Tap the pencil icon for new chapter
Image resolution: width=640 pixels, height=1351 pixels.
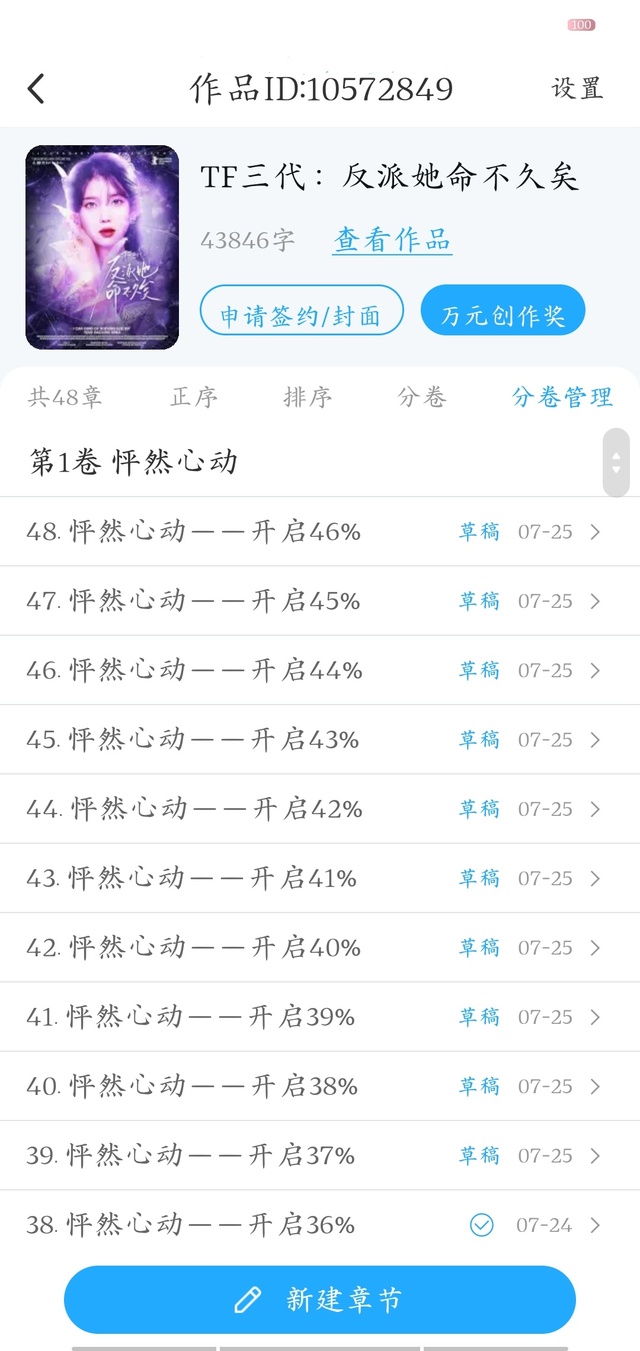[247, 1300]
